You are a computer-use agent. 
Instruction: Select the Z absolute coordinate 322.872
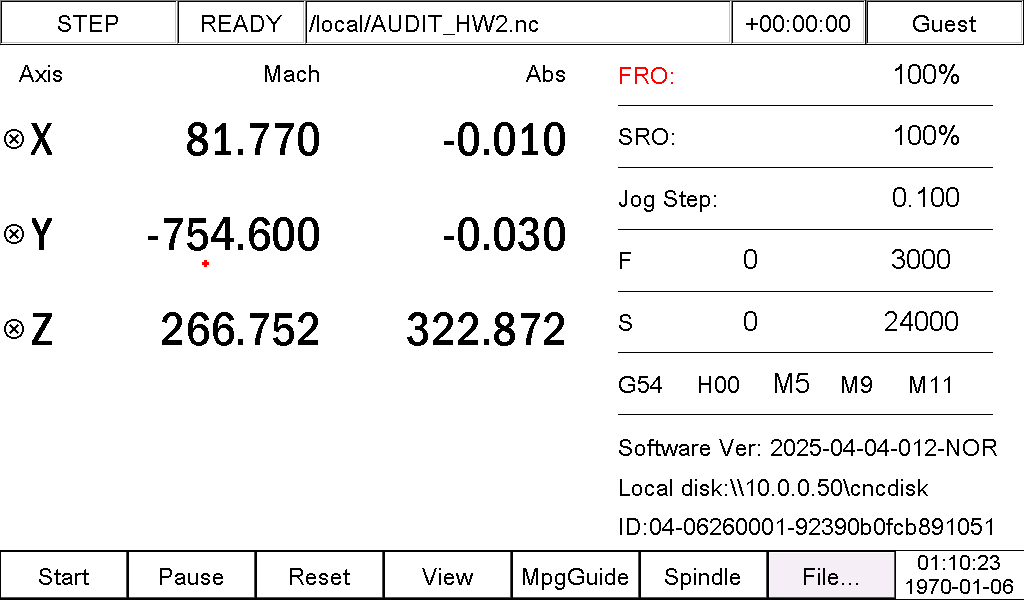[x=486, y=328]
